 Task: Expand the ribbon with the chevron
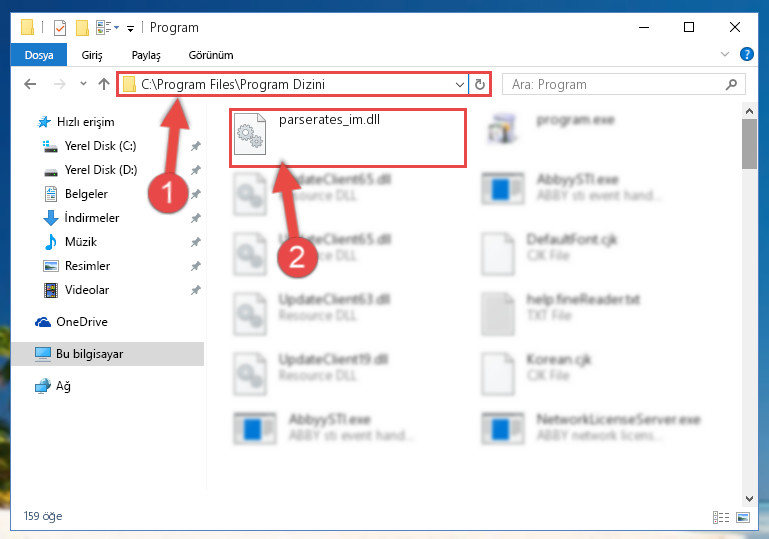click(725, 54)
